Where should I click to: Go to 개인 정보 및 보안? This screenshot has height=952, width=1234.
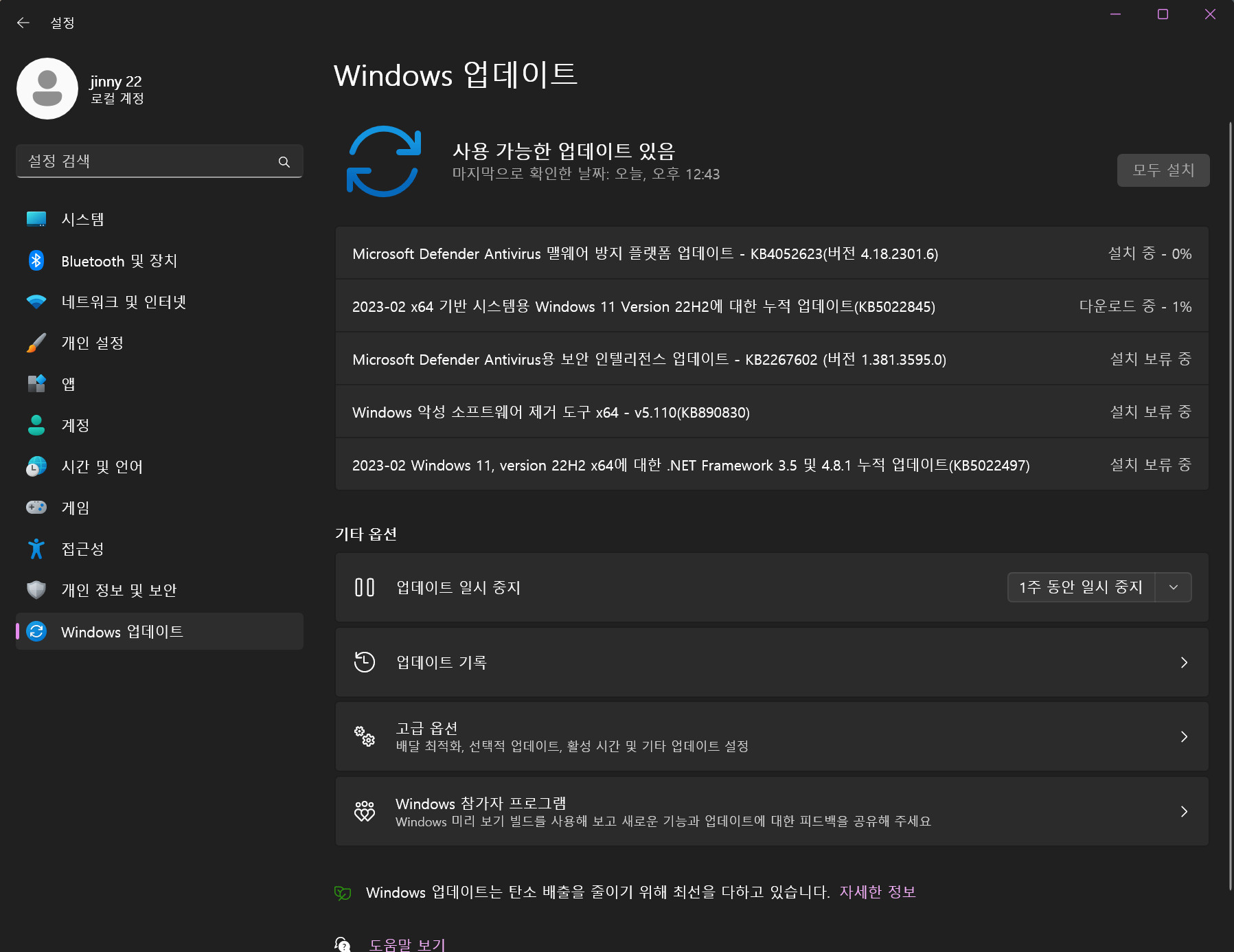point(159,590)
